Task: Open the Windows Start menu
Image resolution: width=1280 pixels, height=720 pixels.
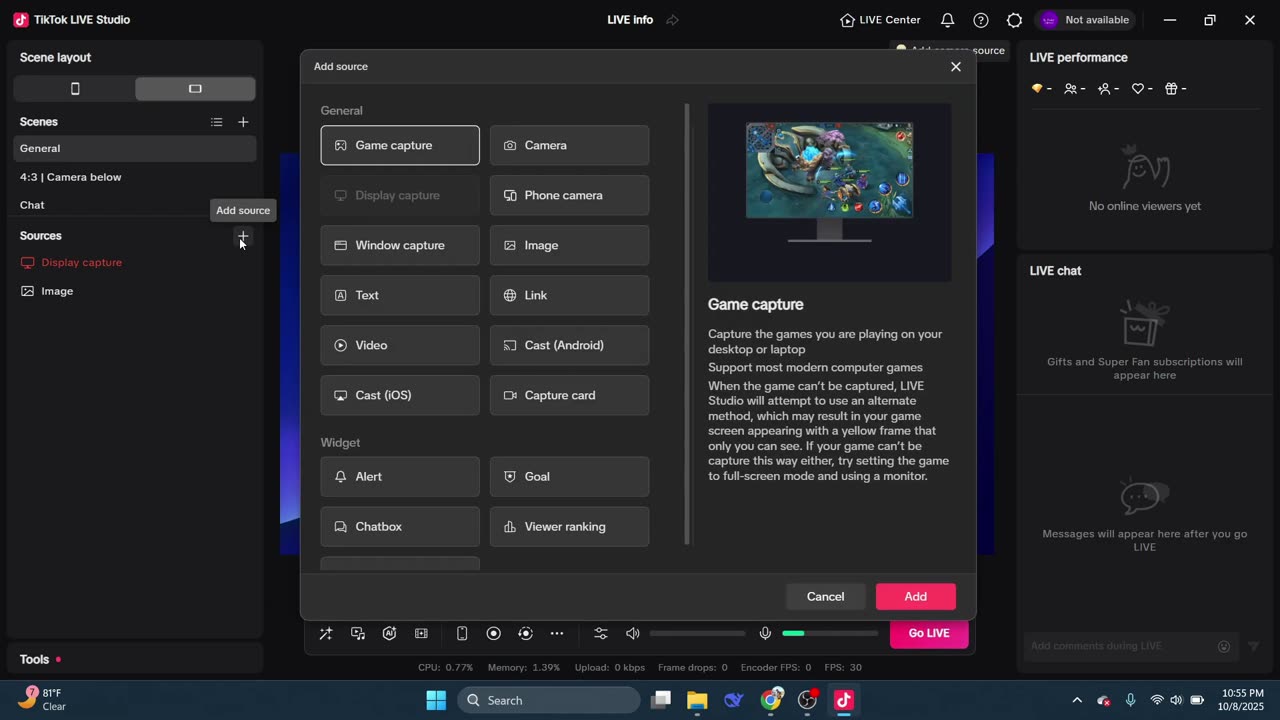Action: (436, 700)
